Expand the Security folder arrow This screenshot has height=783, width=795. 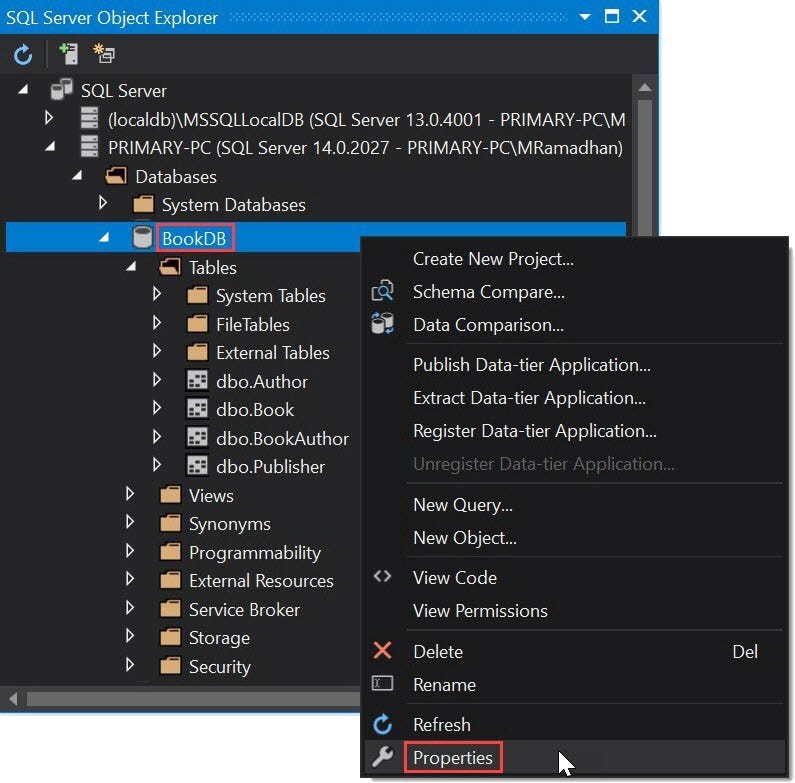(x=130, y=665)
